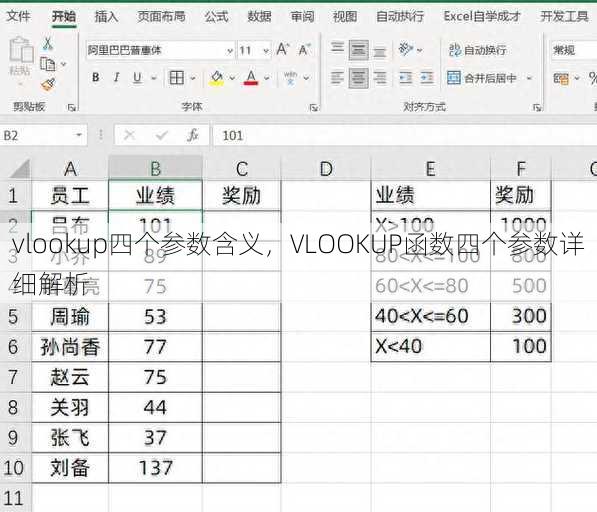Select row 7 header
Image resolution: width=597 pixels, height=512 pixels.
pyautogui.click(x=15, y=377)
